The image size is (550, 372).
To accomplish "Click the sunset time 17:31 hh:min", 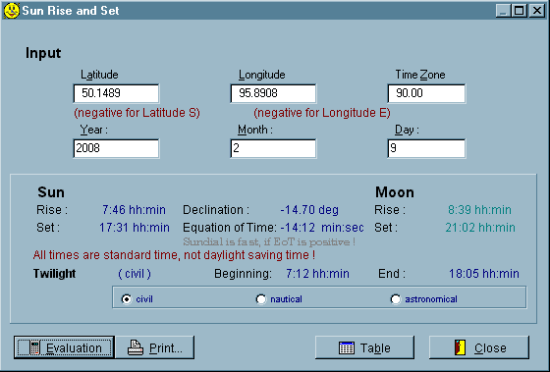I will 134,228.
